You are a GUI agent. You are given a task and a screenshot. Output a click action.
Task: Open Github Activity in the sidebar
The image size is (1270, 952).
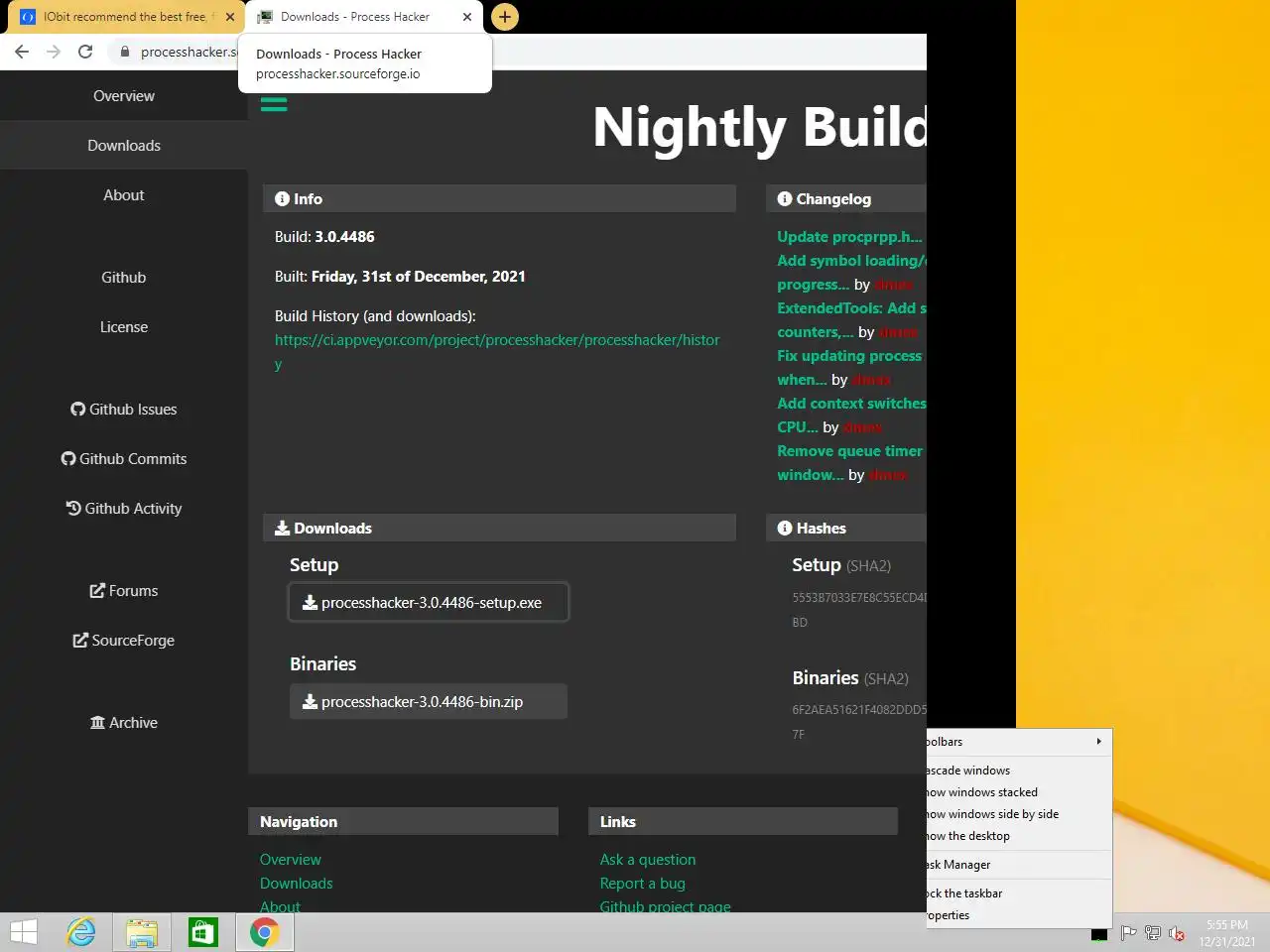(124, 509)
